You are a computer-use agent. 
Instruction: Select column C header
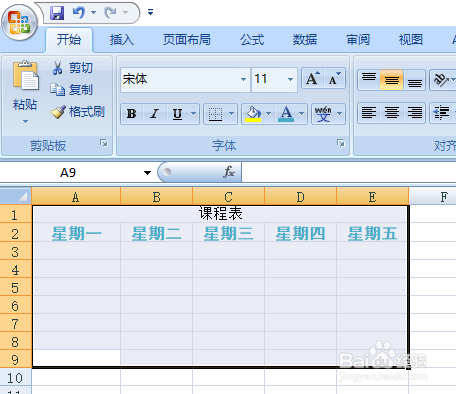pos(228,197)
